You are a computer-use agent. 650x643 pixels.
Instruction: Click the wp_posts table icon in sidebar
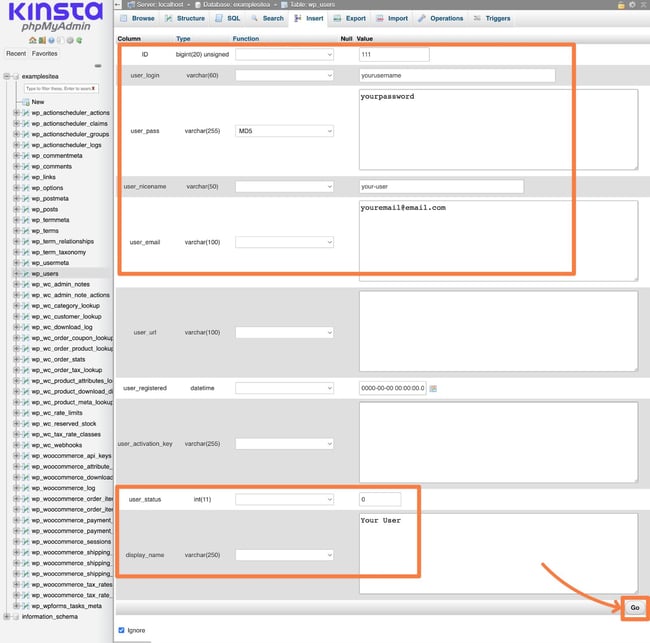click(x=25, y=209)
